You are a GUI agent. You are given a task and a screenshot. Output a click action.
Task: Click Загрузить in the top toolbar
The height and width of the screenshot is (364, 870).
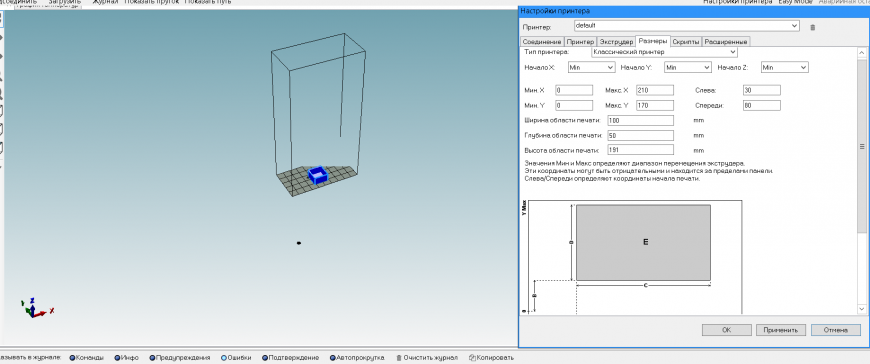tap(64, 2)
